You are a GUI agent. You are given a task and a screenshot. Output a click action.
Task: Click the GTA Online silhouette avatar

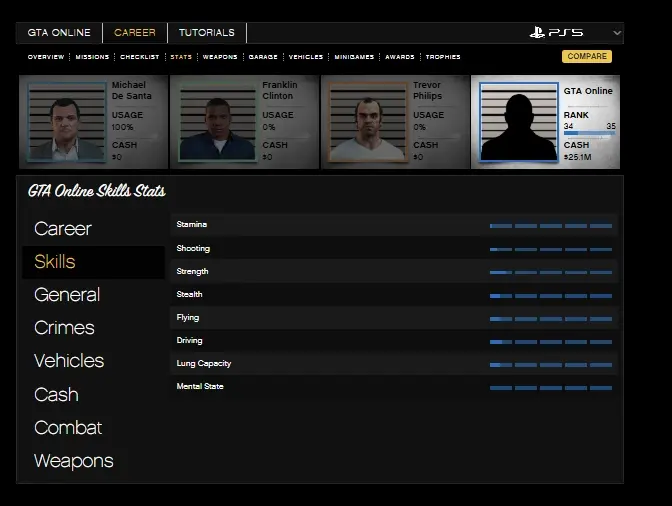pos(518,122)
